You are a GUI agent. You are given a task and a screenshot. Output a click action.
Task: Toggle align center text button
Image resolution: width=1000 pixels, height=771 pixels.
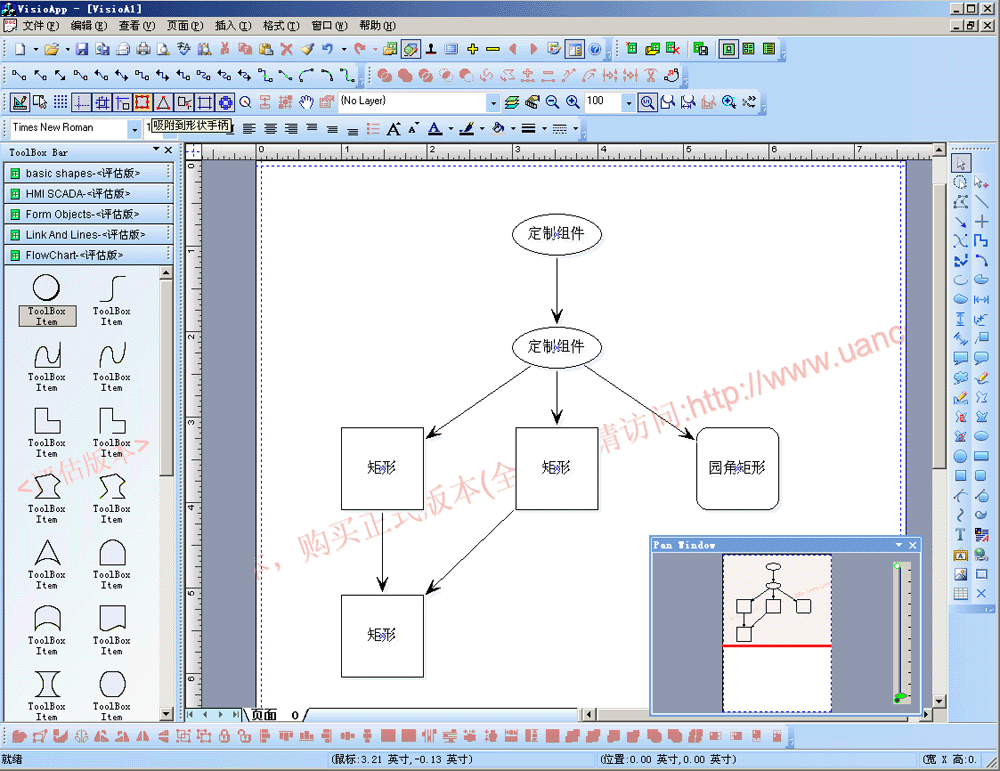coord(270,128)
